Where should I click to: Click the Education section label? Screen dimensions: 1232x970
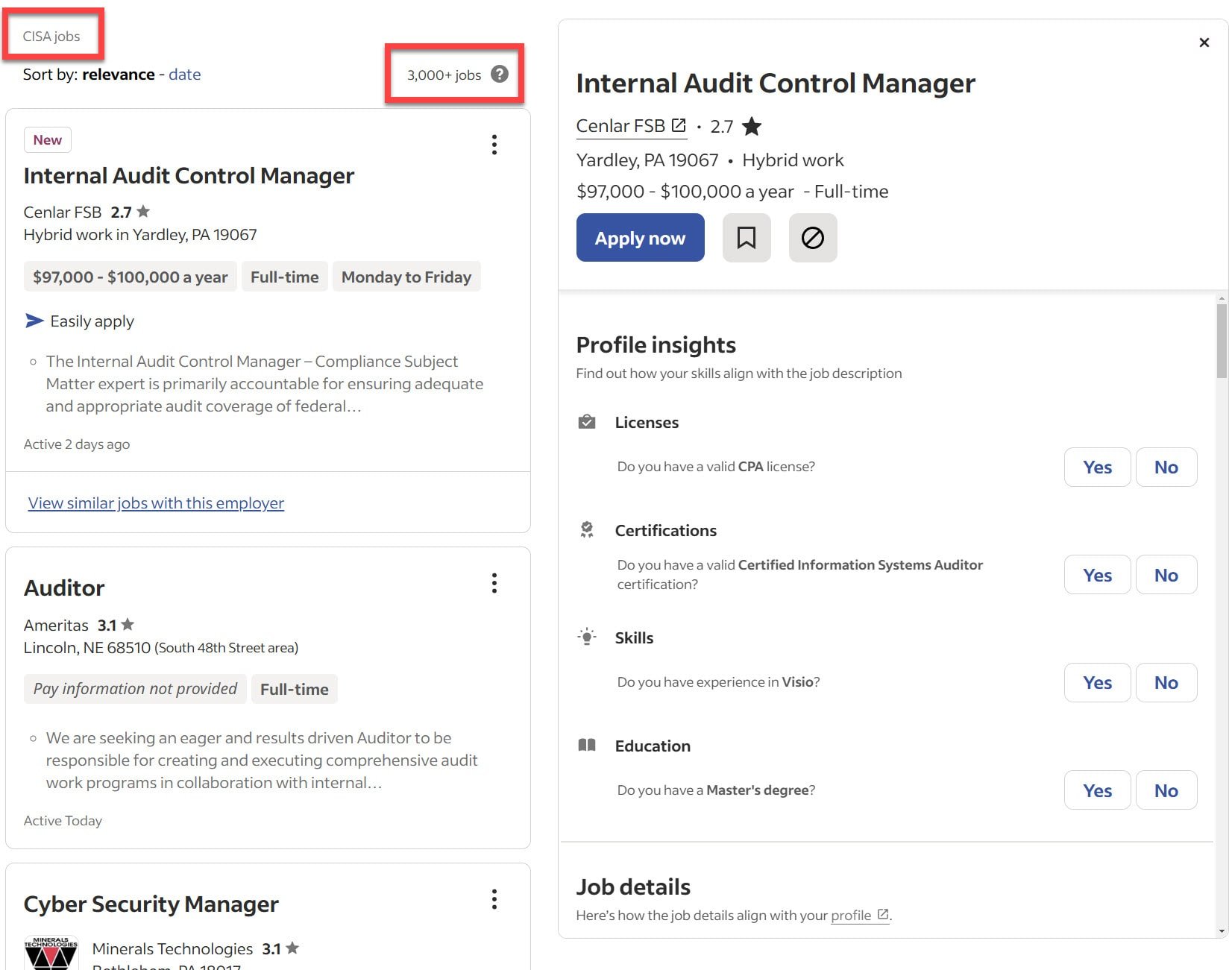tap(653, 746)
